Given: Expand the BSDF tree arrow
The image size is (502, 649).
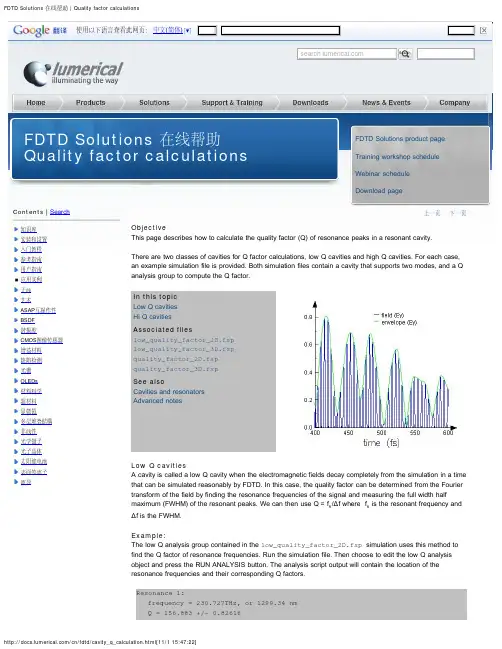Looking at the screenshot, I should point(16,320).
